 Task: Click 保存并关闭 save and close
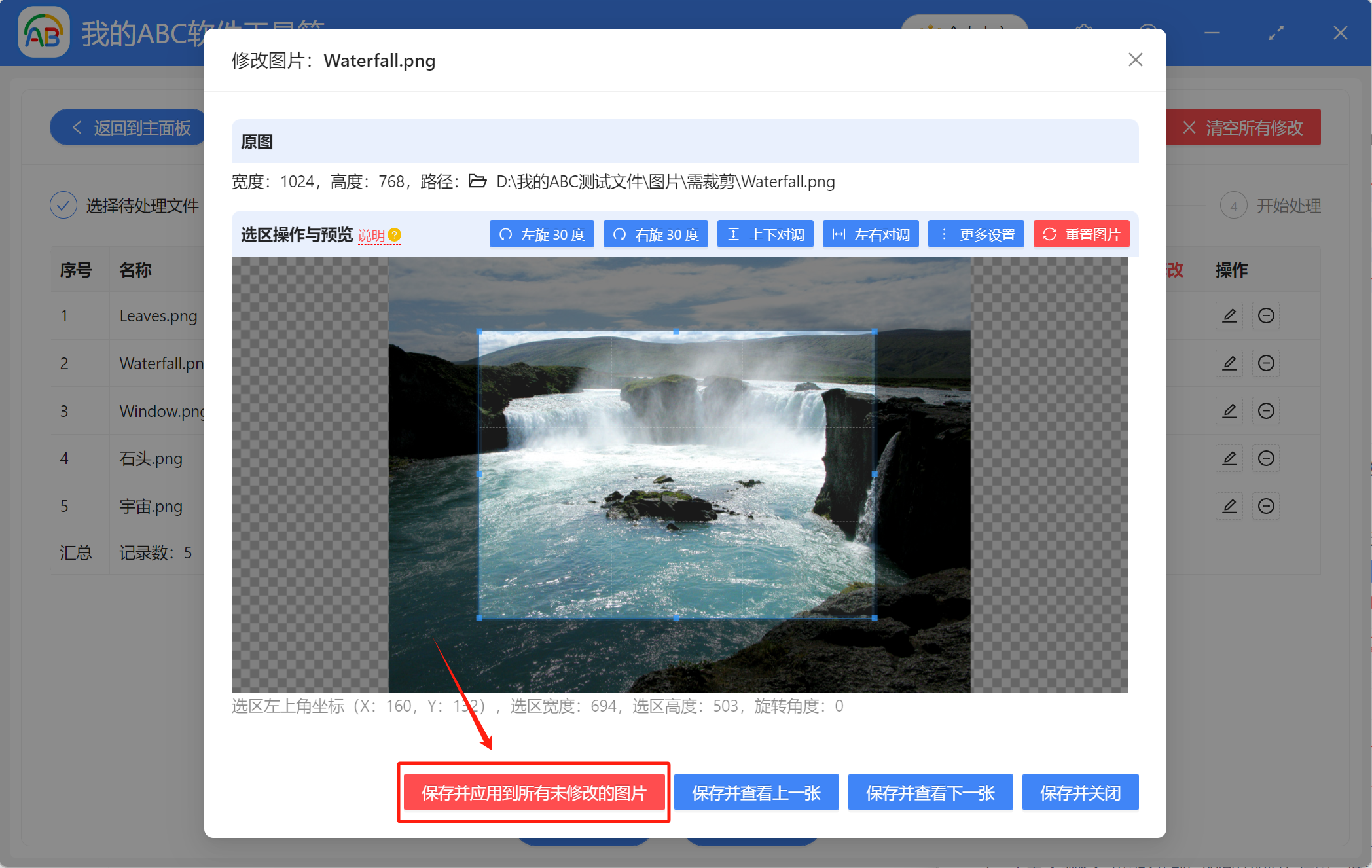tap(1080, 793)
